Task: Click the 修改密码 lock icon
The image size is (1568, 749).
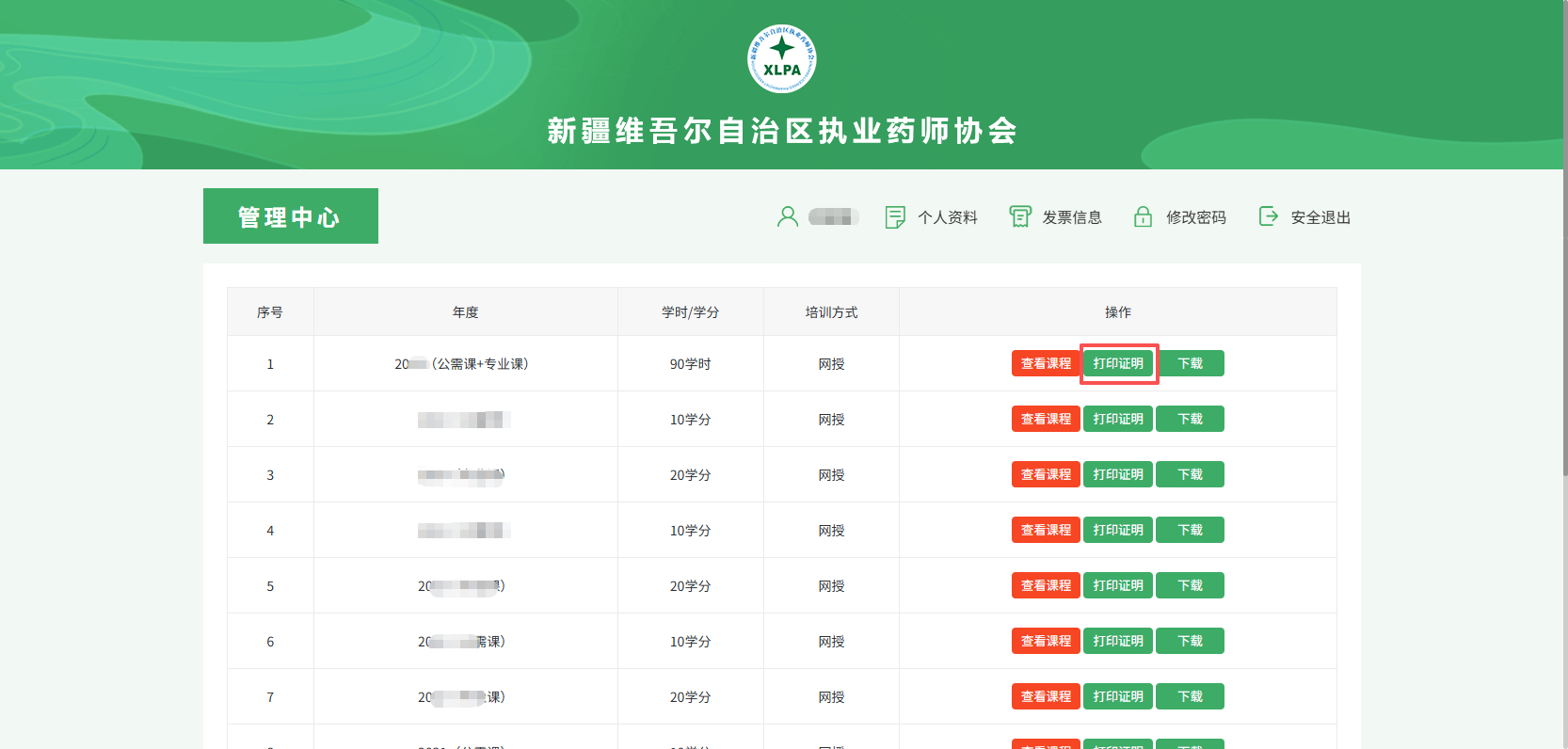Action: tap(1143, 217)
